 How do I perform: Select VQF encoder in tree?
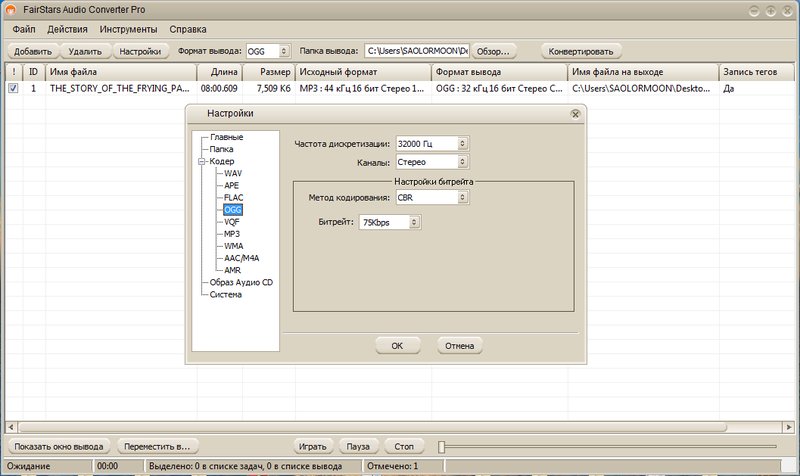click(232, 222)
